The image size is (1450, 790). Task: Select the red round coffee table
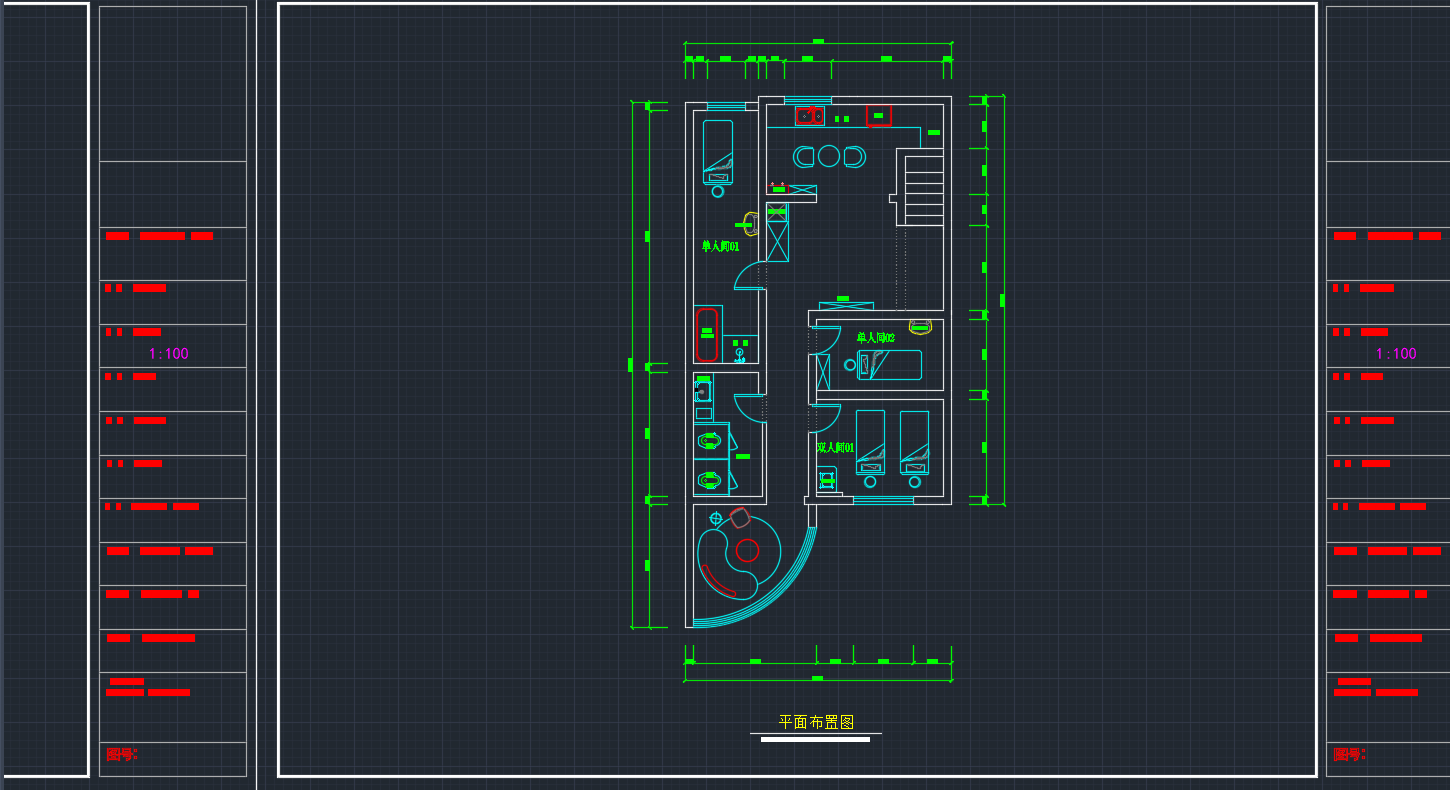[x=747, y=550]
